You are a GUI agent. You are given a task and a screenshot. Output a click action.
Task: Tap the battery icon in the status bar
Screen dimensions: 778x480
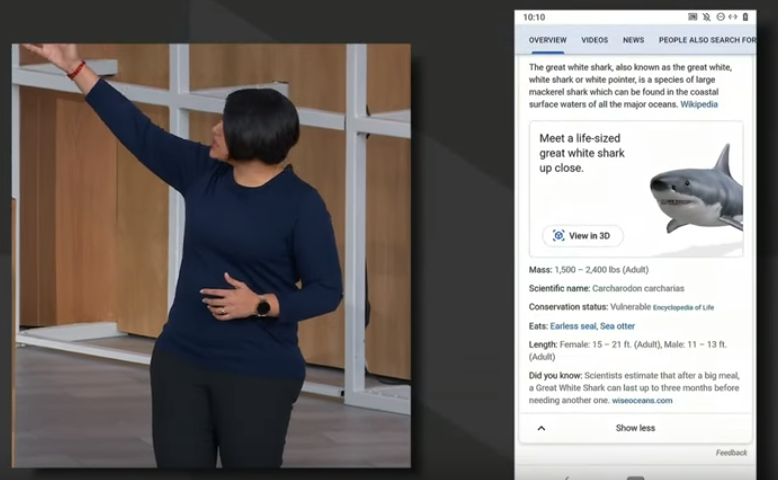click(745, 17)
